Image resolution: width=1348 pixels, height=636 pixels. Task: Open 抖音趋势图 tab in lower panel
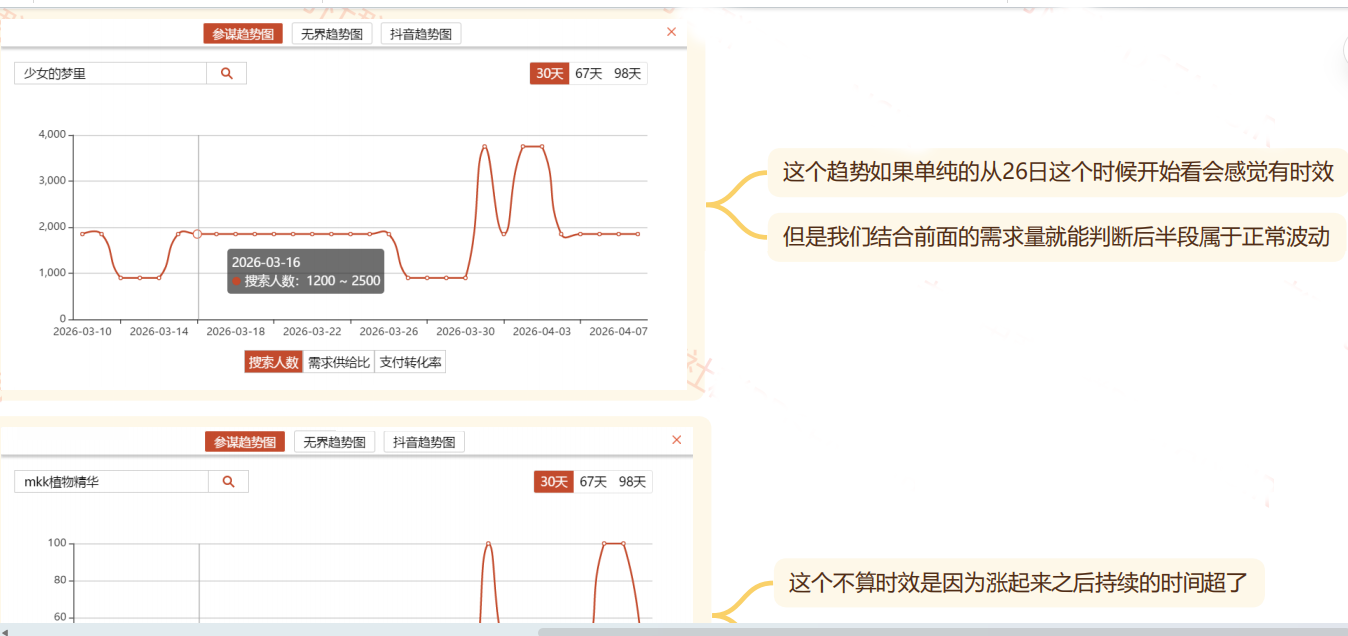(424, 442)
